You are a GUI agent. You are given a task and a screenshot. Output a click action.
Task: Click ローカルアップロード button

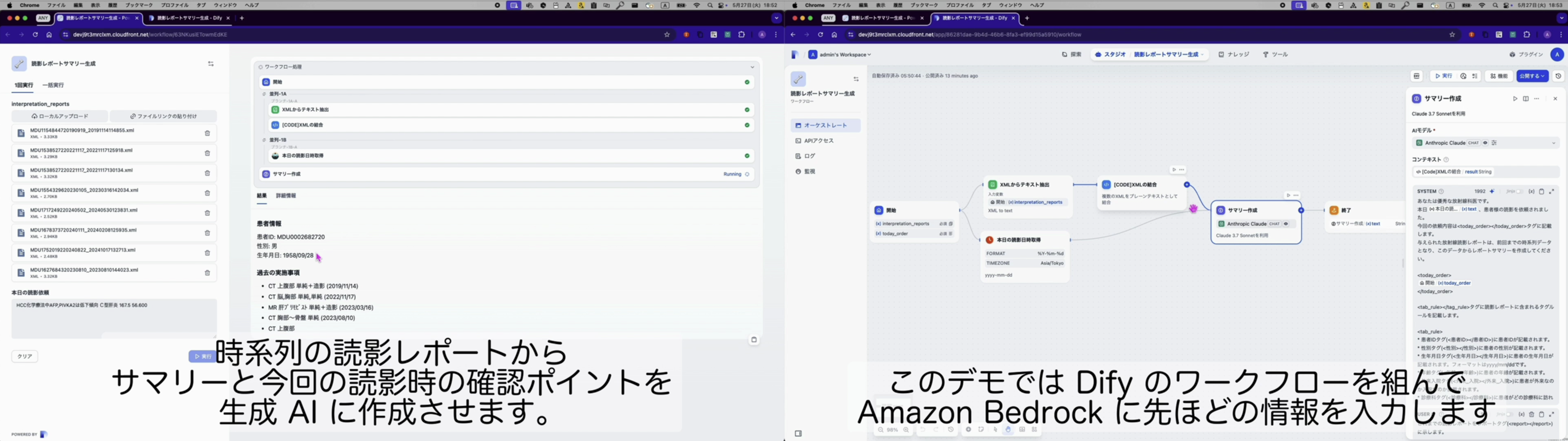(x=60, y=116)
